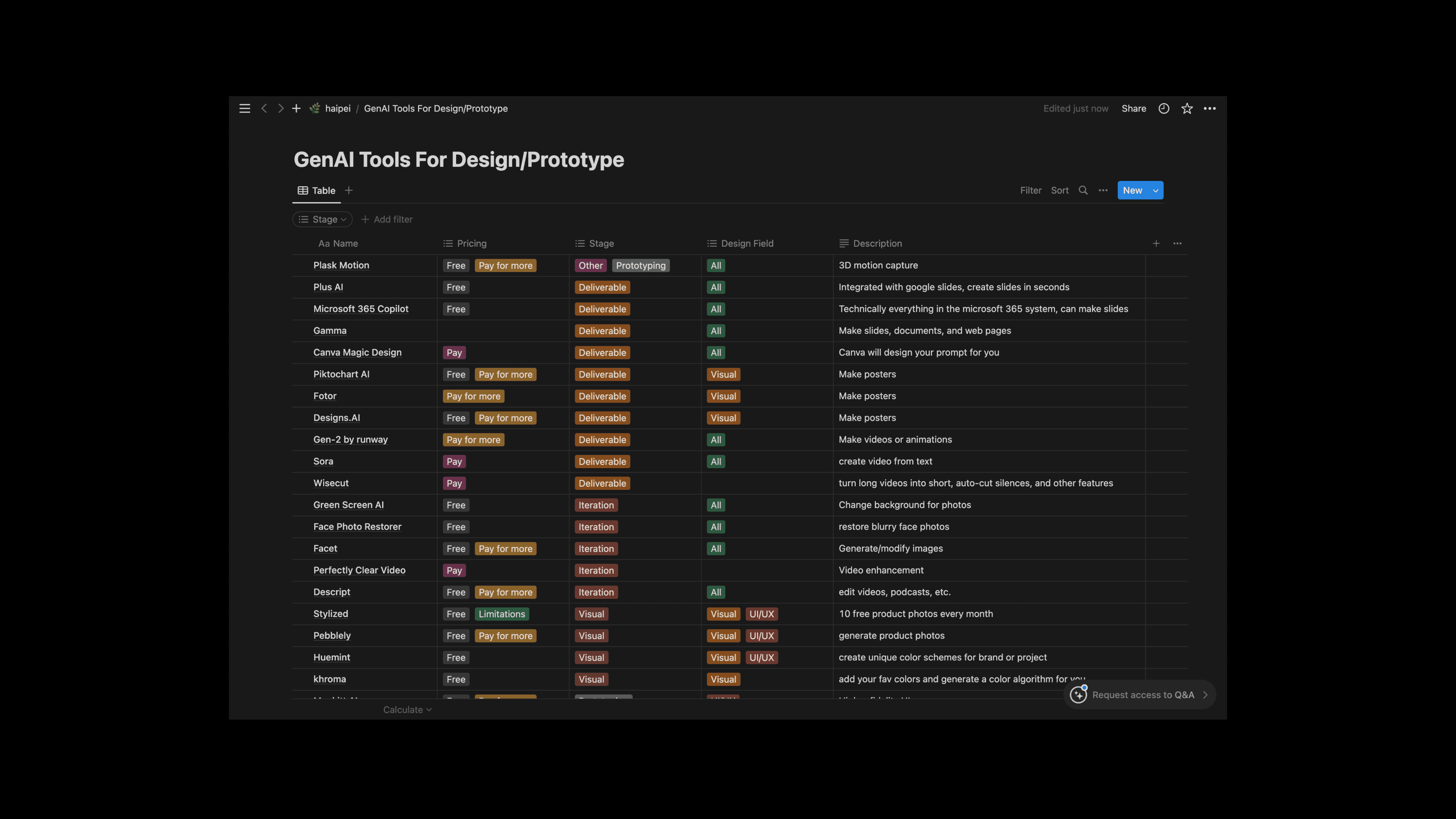Open column options ellipsis in header

coord(1177,243)
